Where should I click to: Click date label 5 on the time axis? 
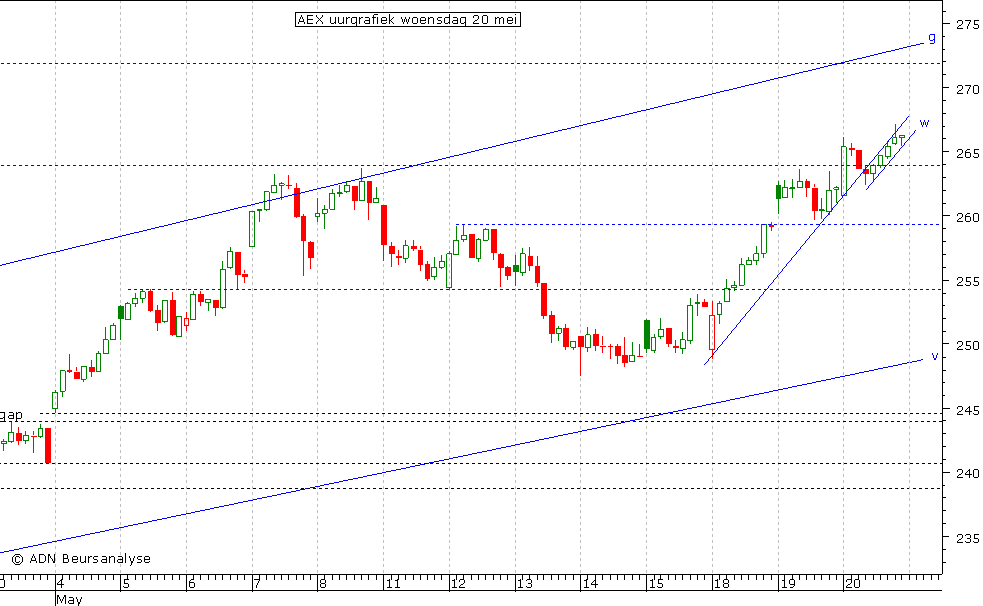point(126,583)
